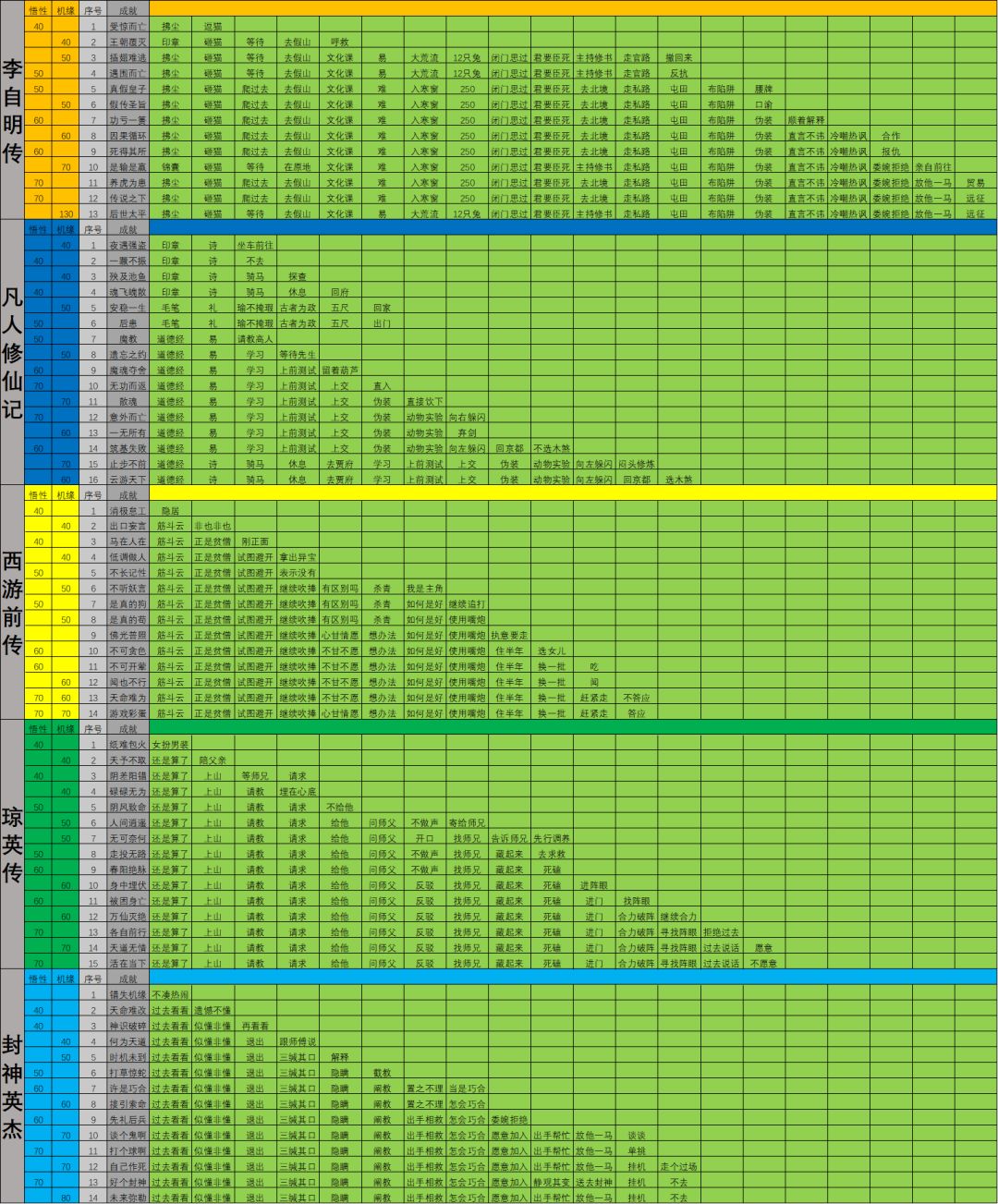Select the 凡人修仙记 section title cell
Image resolution: width=998 pixels, height=1204 pixels.
(x=12, y=352)
